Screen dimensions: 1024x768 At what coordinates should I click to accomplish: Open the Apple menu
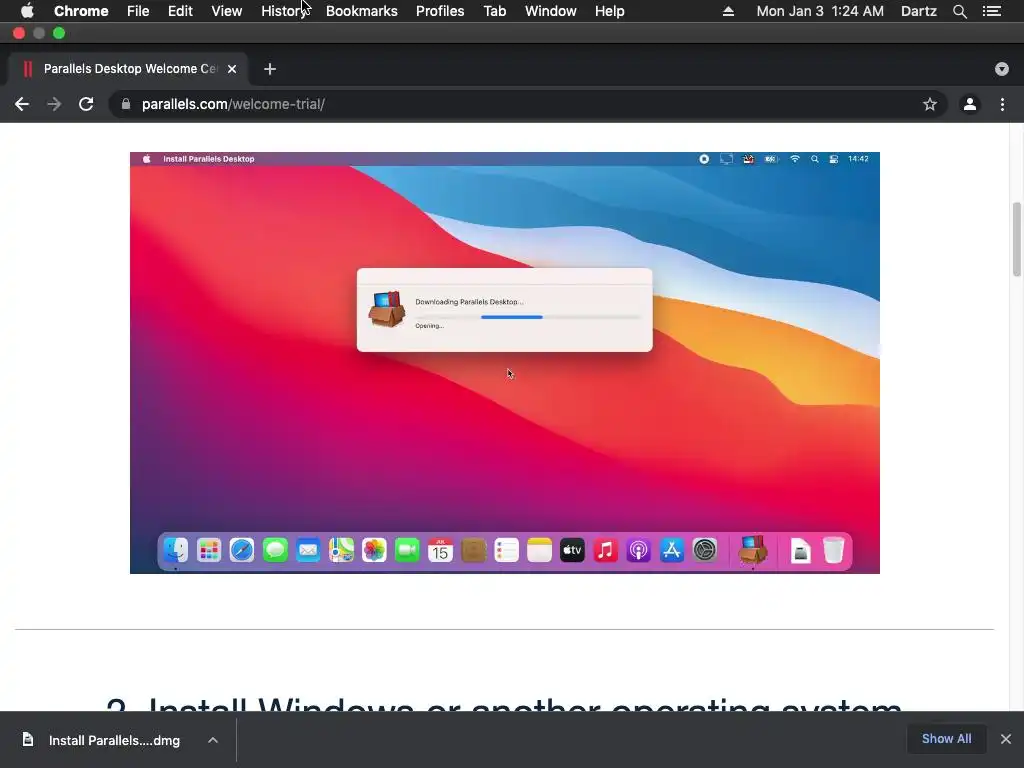click(27, 11)
